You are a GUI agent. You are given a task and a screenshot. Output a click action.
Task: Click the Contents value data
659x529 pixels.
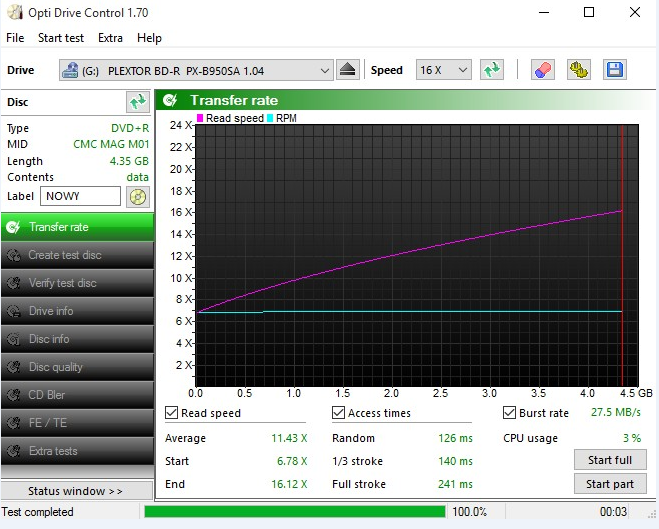pos(137,177)
